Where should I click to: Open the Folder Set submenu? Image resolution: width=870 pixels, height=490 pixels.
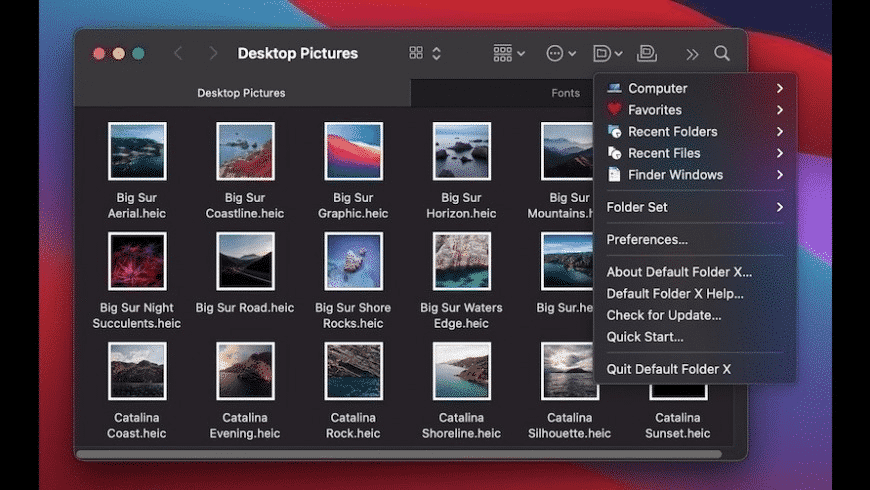pos(695,207)
